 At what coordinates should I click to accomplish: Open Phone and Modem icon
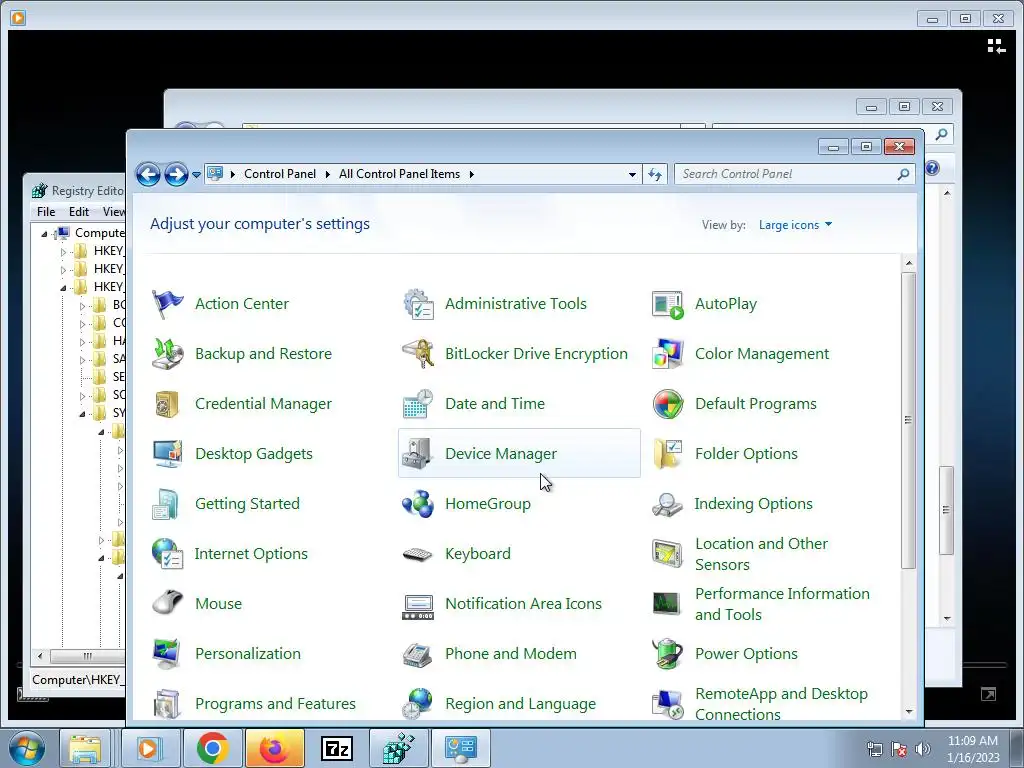[x=418, y=654]
